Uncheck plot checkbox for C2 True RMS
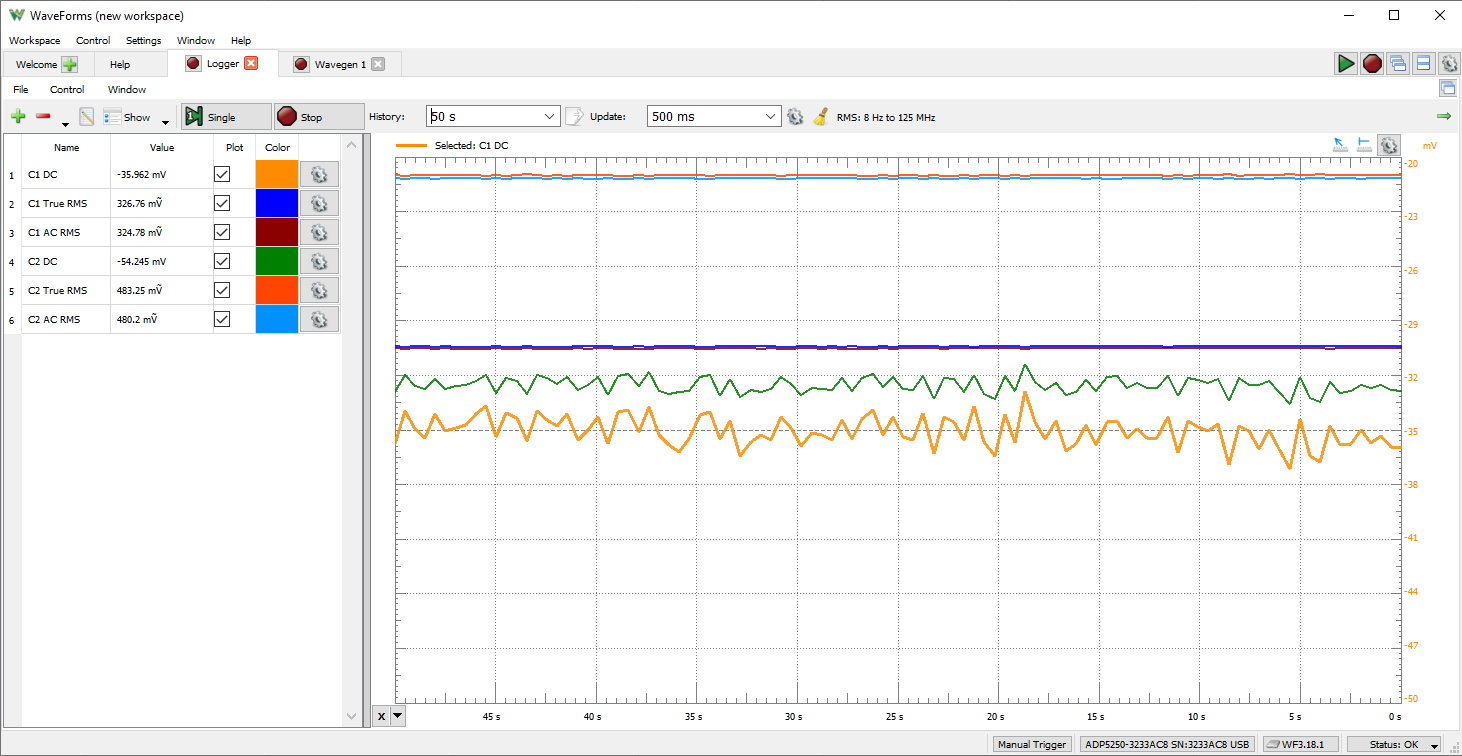Screen dimensions: 1462x756 point(222,290)
